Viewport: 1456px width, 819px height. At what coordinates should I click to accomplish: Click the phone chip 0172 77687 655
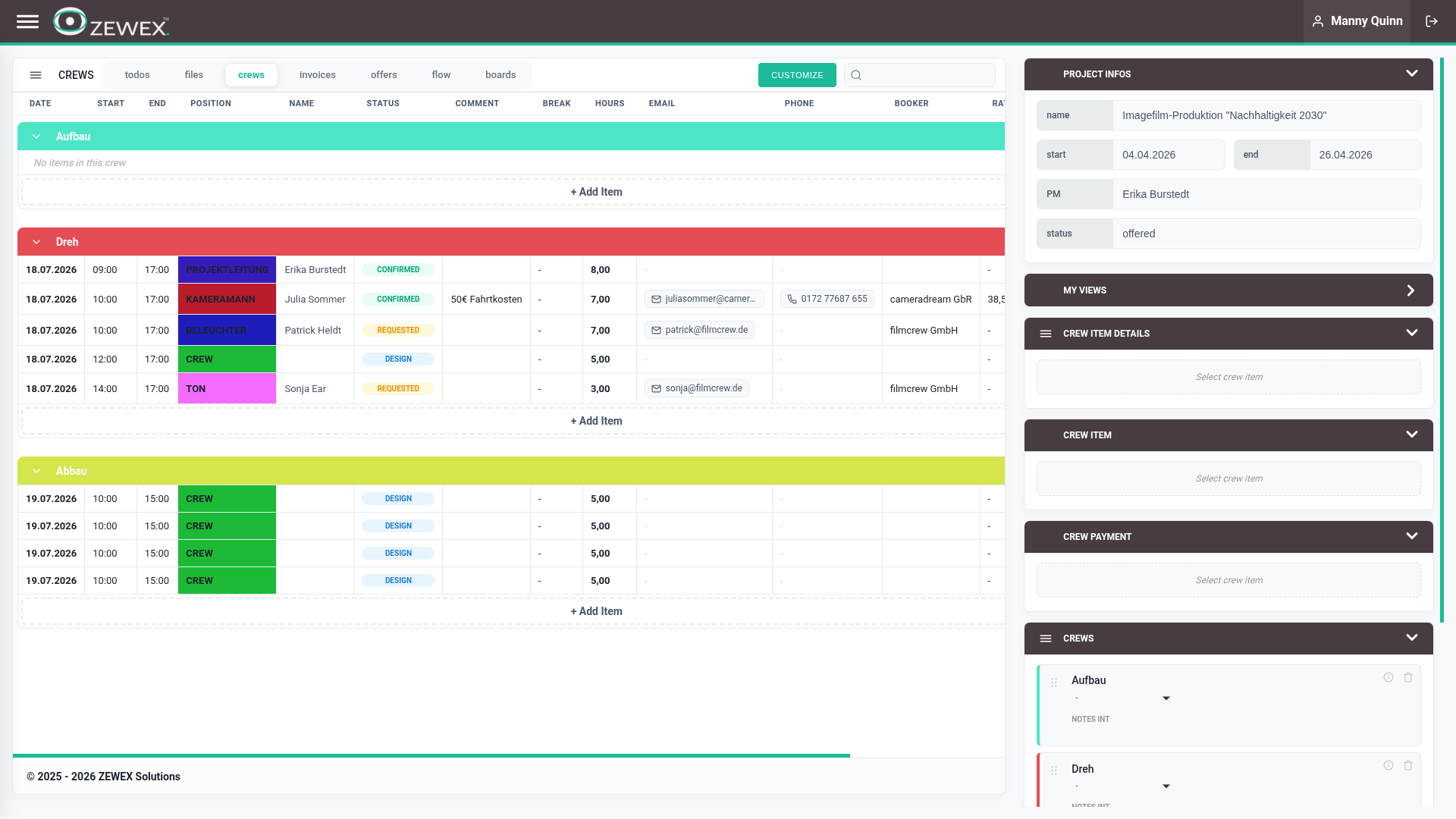tap(827, 299)
